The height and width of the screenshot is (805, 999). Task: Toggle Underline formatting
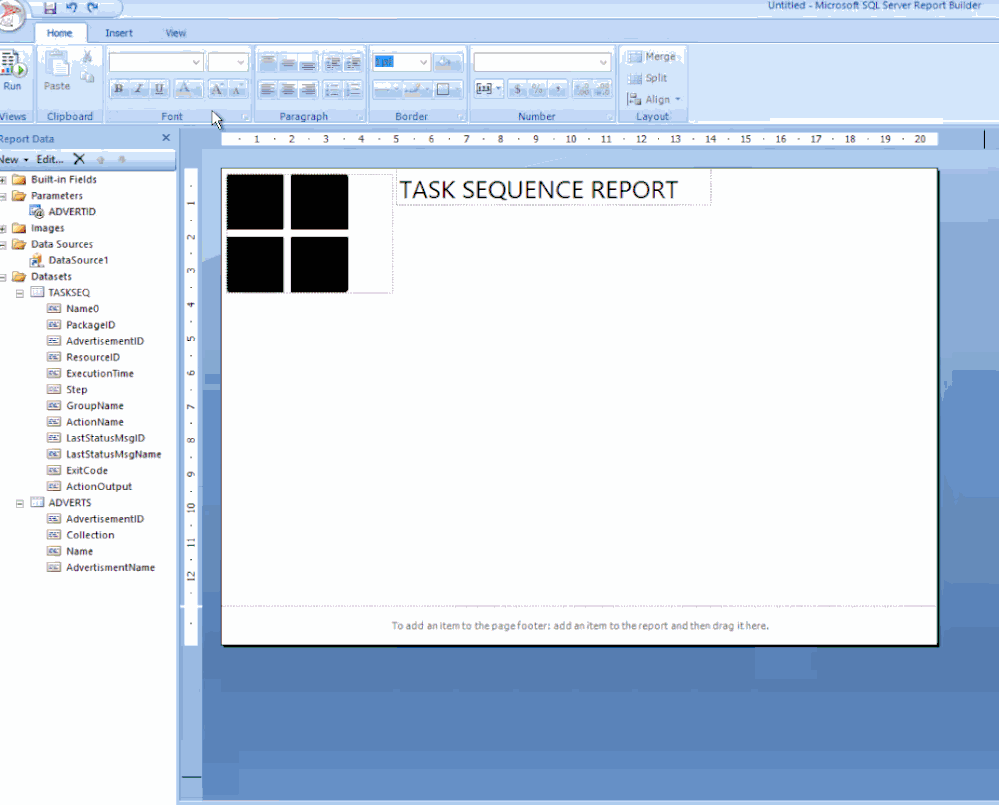(x=159, y=89)
